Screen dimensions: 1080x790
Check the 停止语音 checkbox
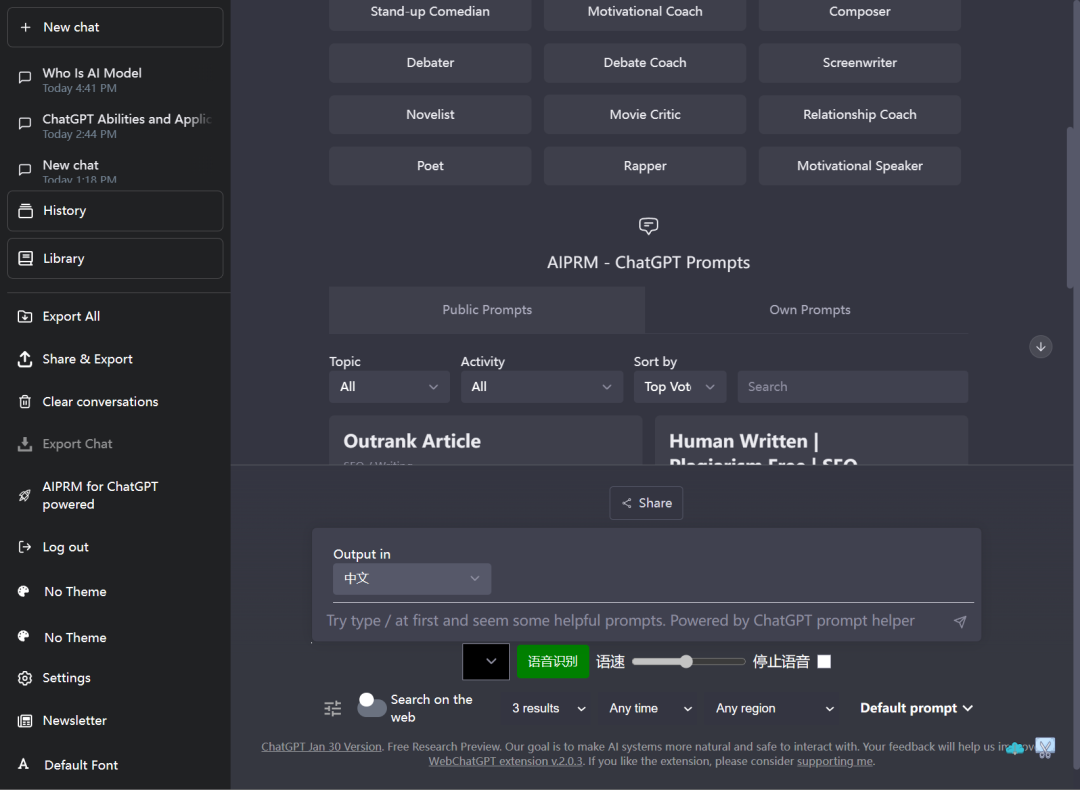tap(824, 662)
